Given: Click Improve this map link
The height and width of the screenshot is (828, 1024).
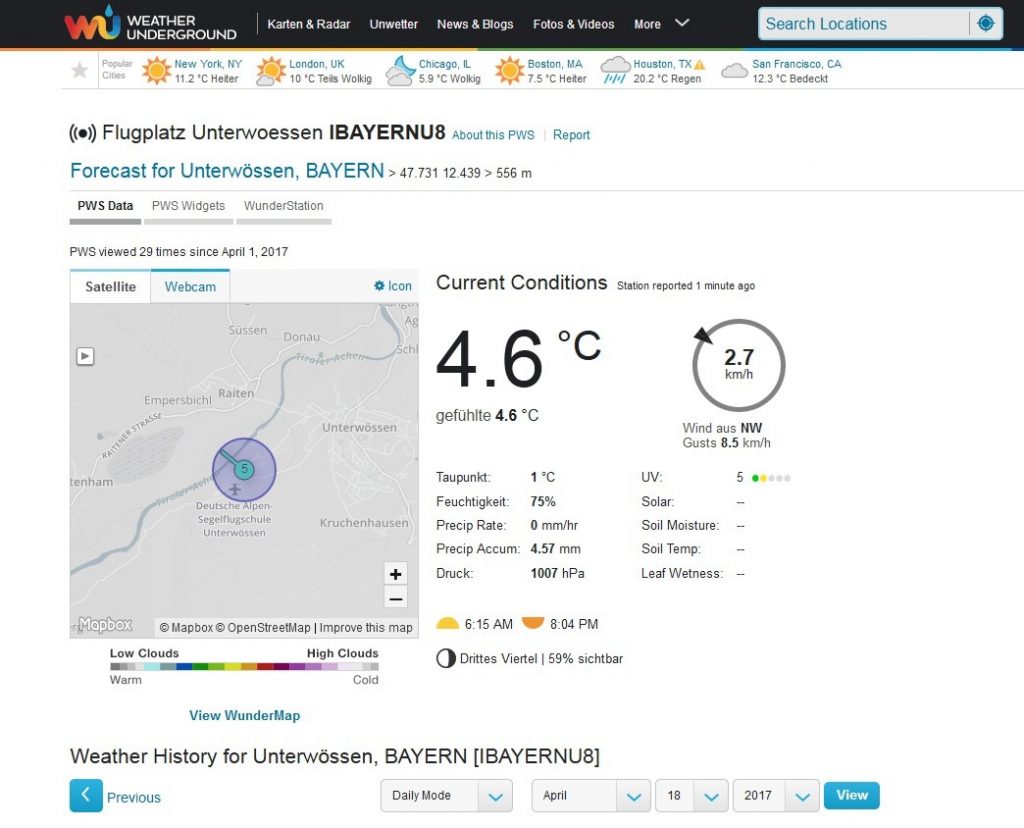Looking at the screenshot, I should click(366, 628).
